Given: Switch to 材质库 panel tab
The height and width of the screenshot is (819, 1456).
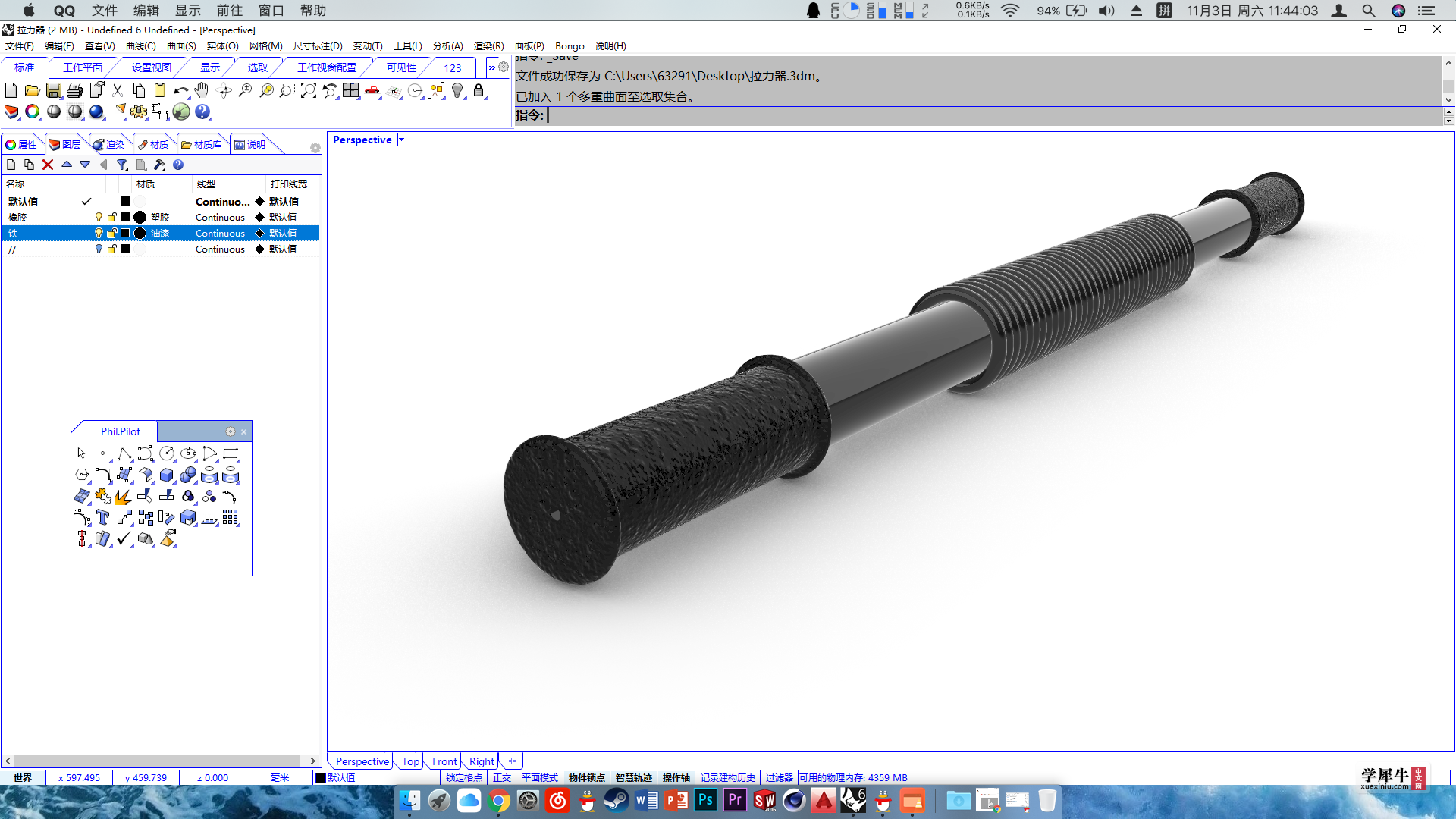Looking at the screenshot, I should pyautogui.click(x=201, y=144).
